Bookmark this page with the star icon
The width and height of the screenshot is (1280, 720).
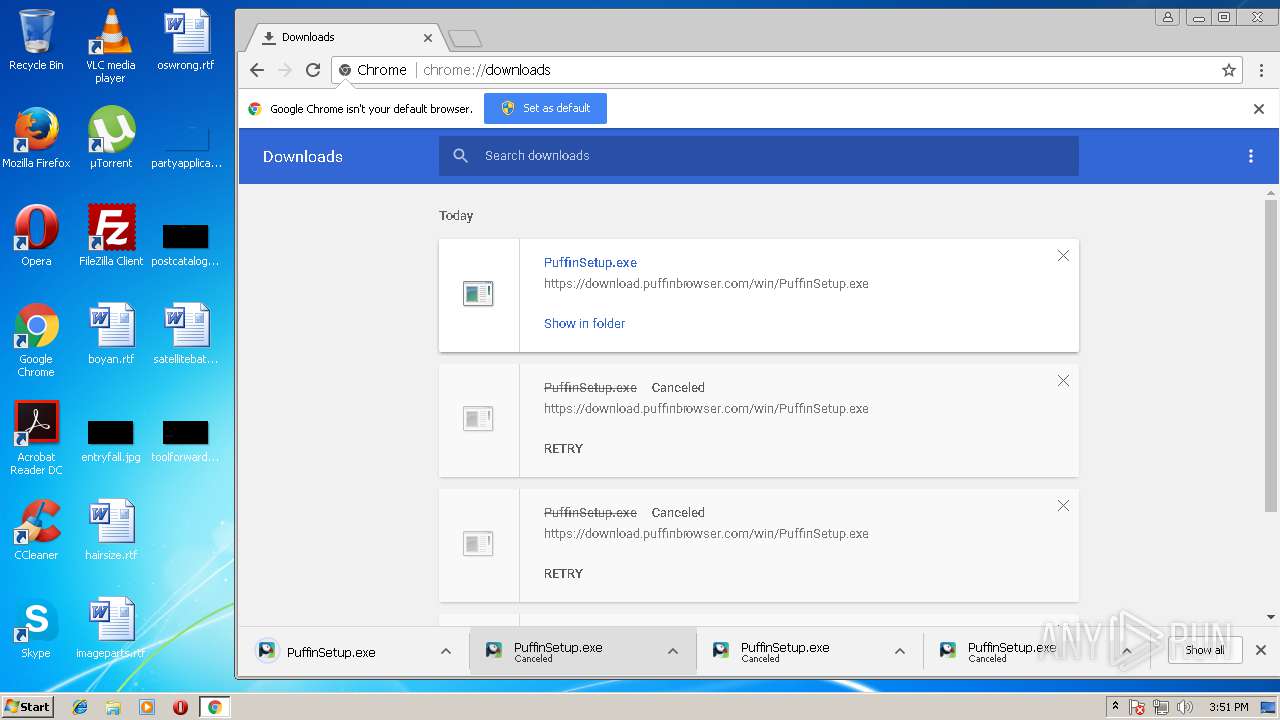[1229, 70]
